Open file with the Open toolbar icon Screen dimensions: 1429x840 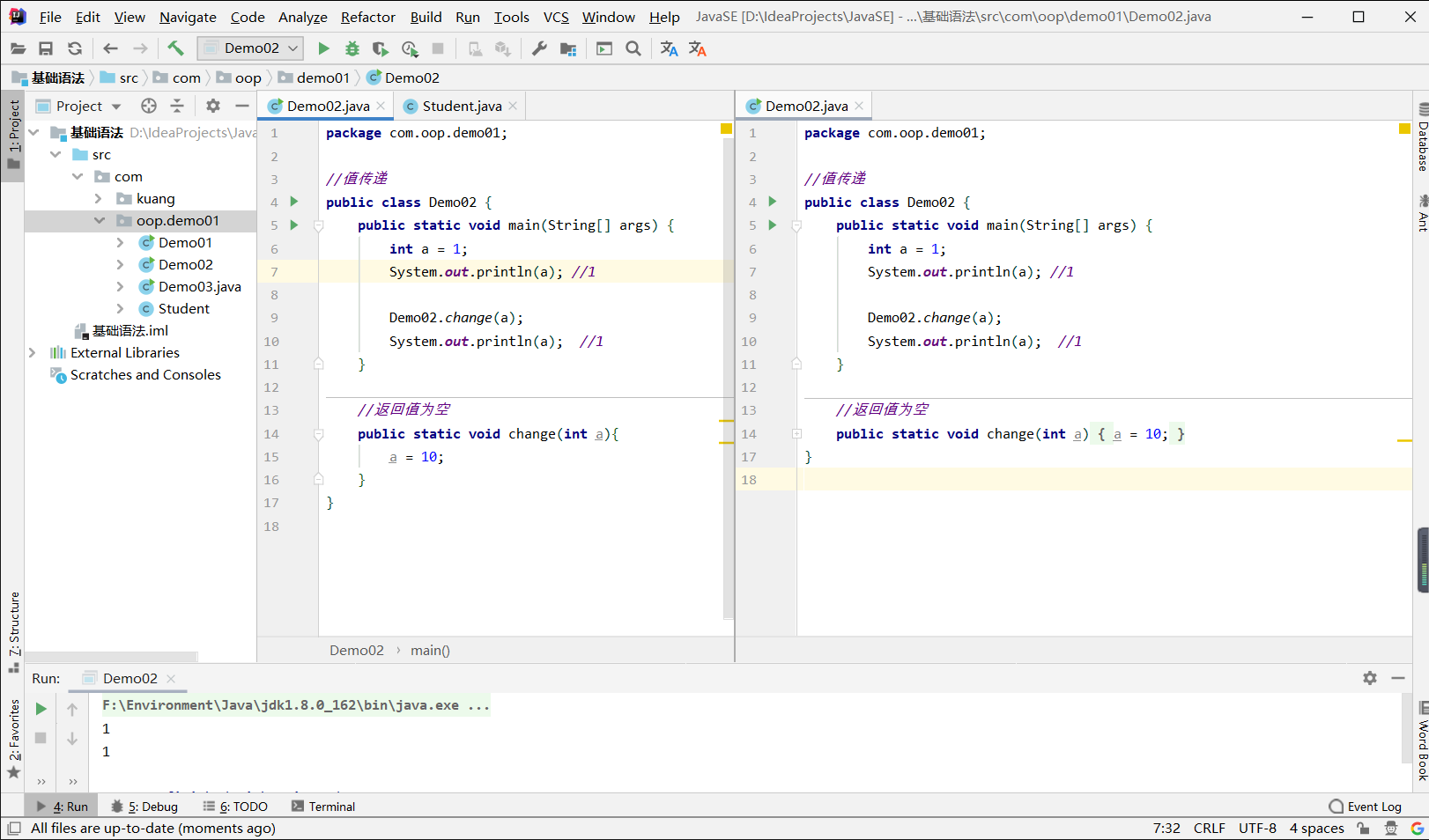(18, 48)
